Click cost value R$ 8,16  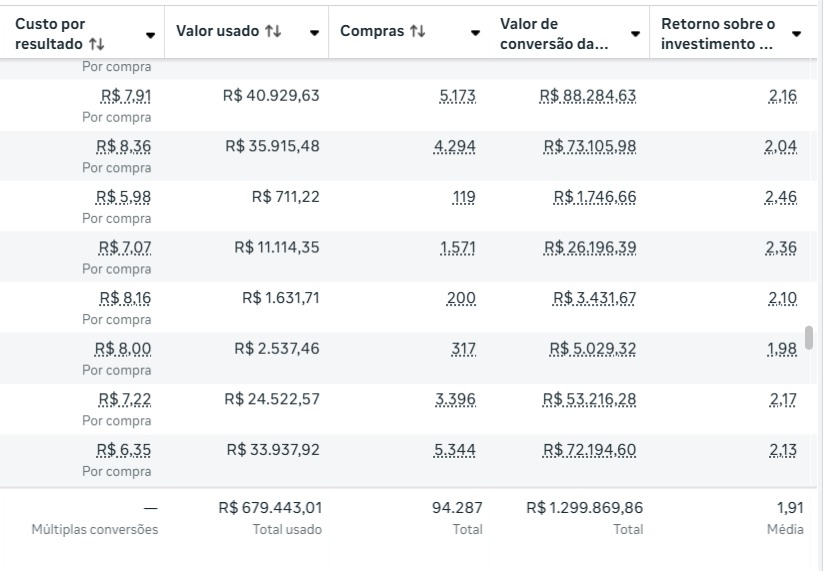[125, 298]
